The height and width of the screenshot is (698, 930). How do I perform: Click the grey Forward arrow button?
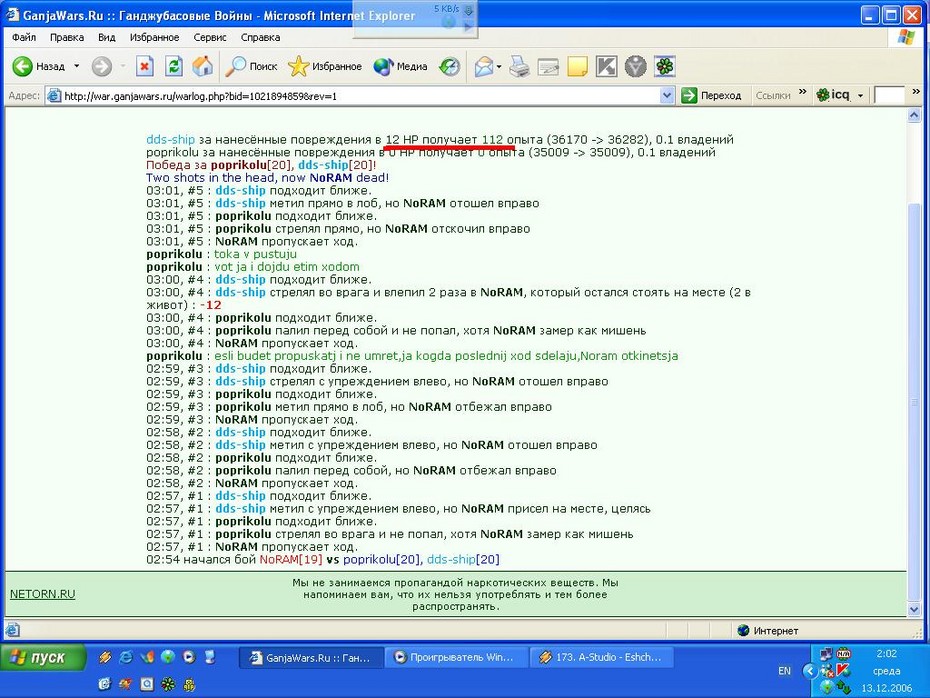tap(101, 66)
